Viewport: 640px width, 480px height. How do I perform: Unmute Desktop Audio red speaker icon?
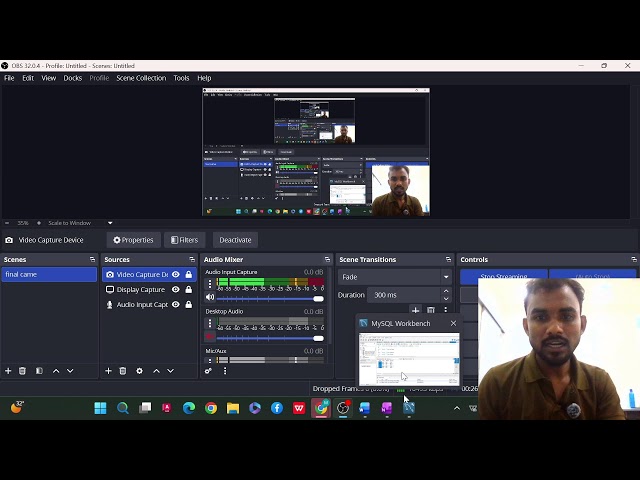pyautogui.click(x=210, y=337)
